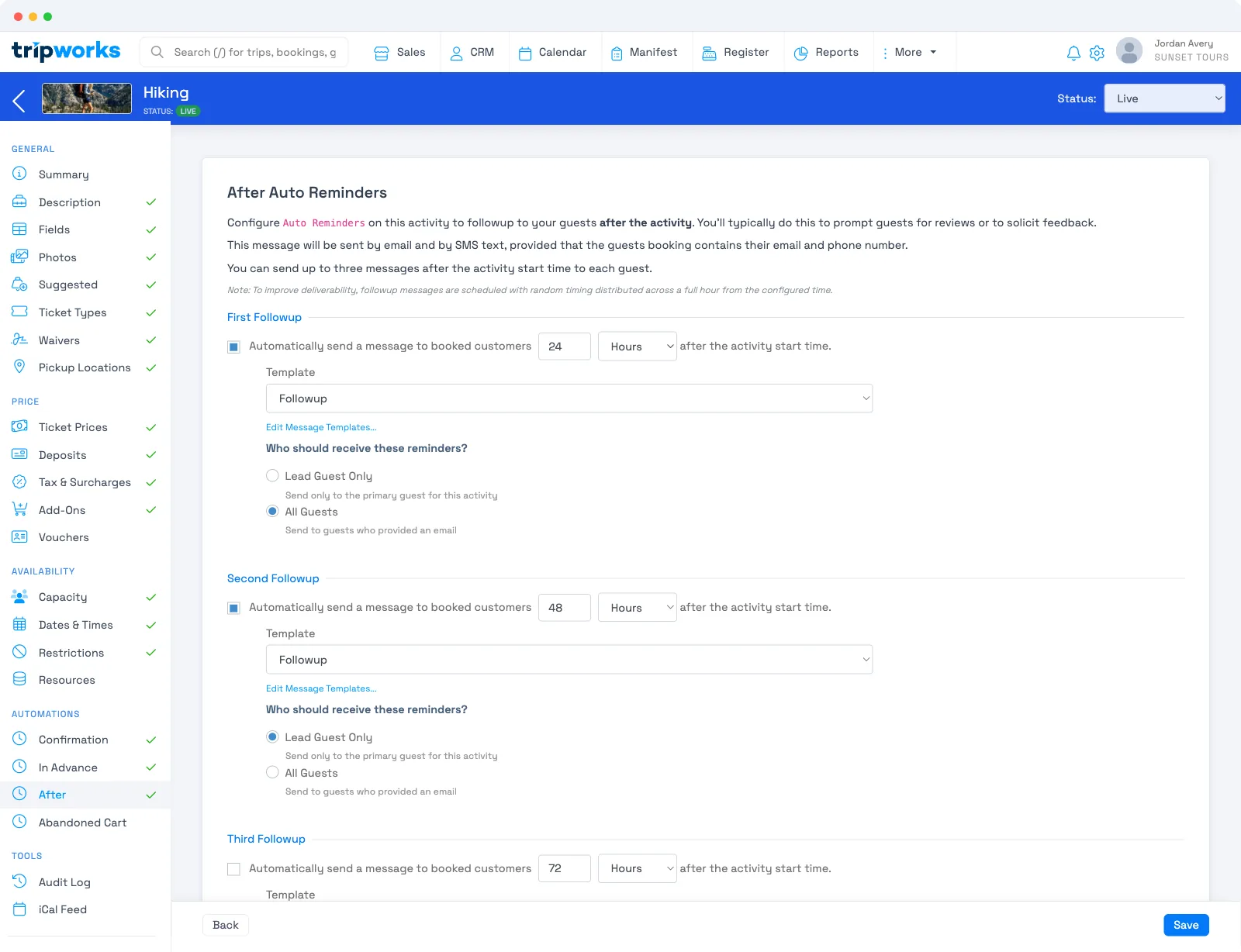This screenshot has width=1241, height=952.
Task: Uncheck the First Followup auto-send checkbox
Action: click(x=233, y=347)
